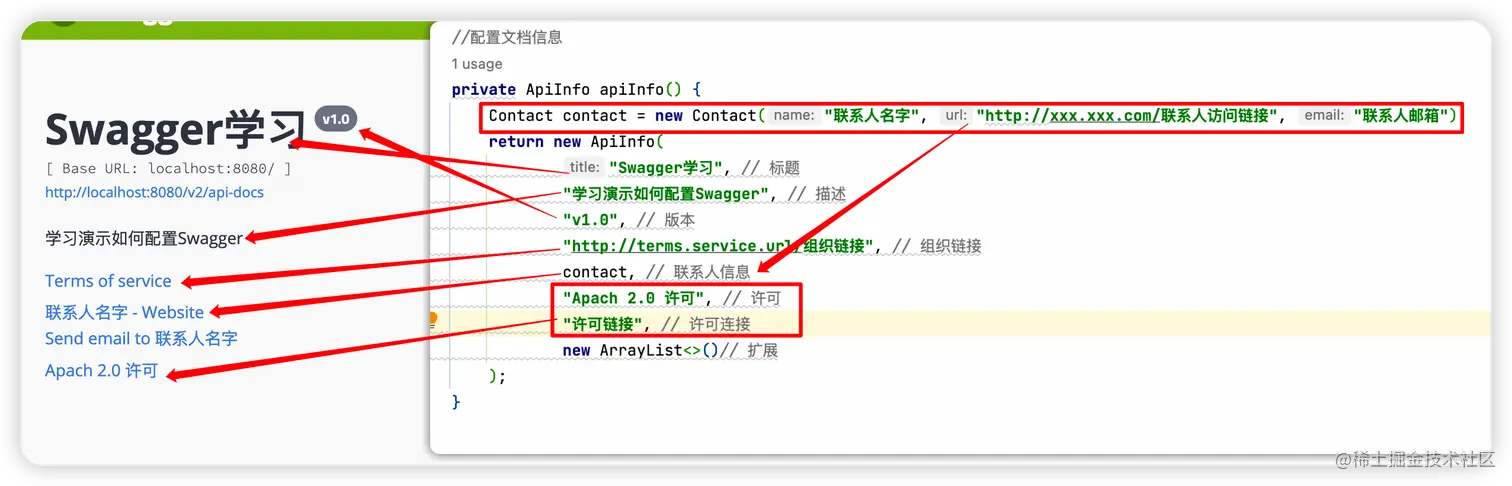Click the lightbulb intention icon in editor gutter
The width and height of the screenshot is (1512, 486).
433,320
